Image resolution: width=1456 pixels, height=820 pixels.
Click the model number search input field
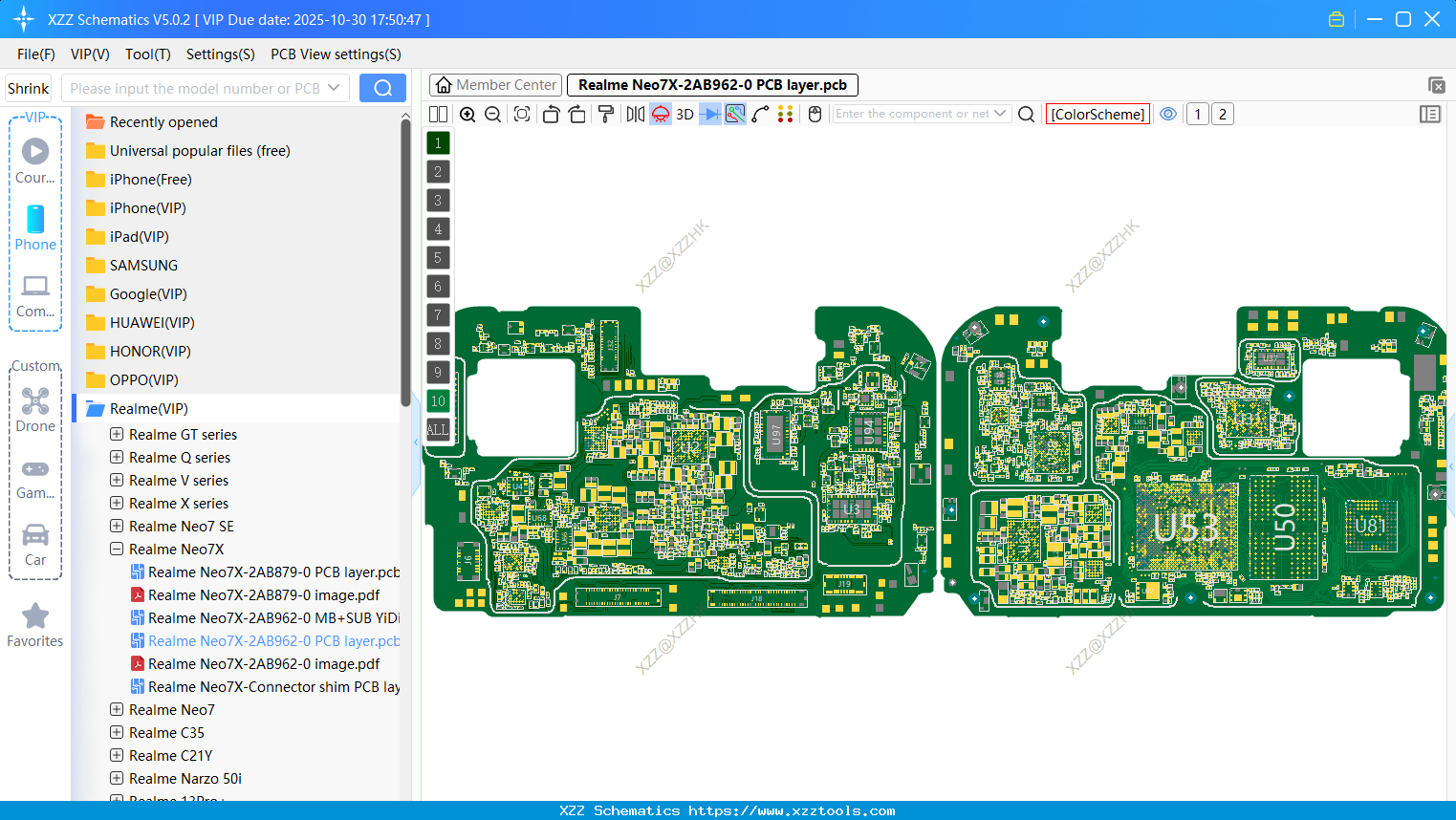coord(194,89)
